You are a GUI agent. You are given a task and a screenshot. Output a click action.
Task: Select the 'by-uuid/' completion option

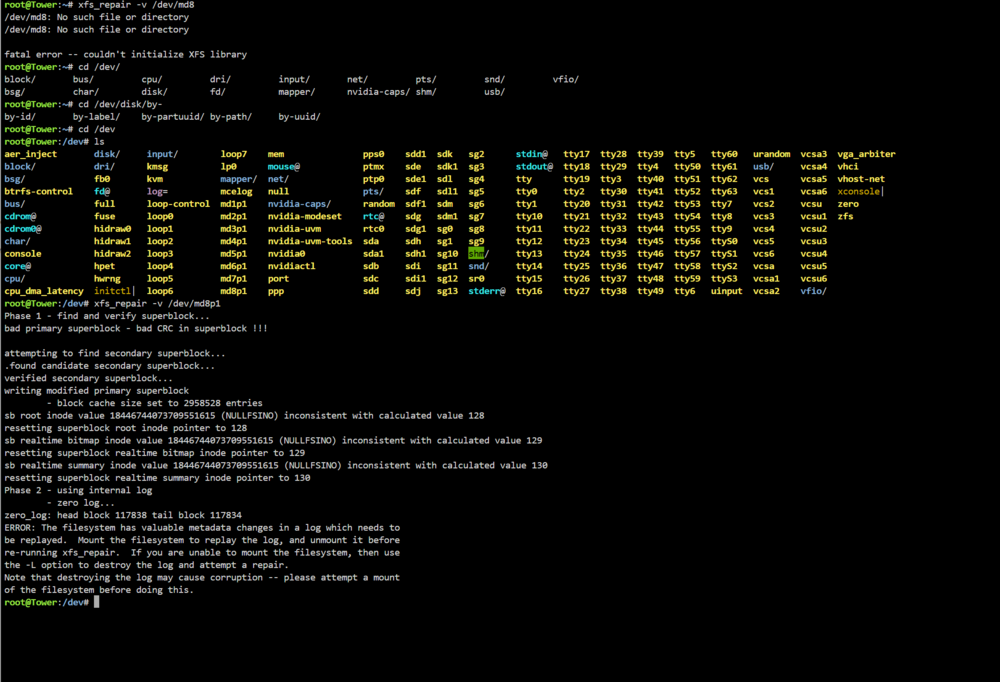tap(299, 117)
